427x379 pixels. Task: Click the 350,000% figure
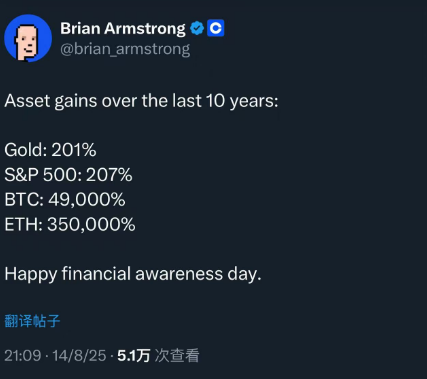(91, 224)
